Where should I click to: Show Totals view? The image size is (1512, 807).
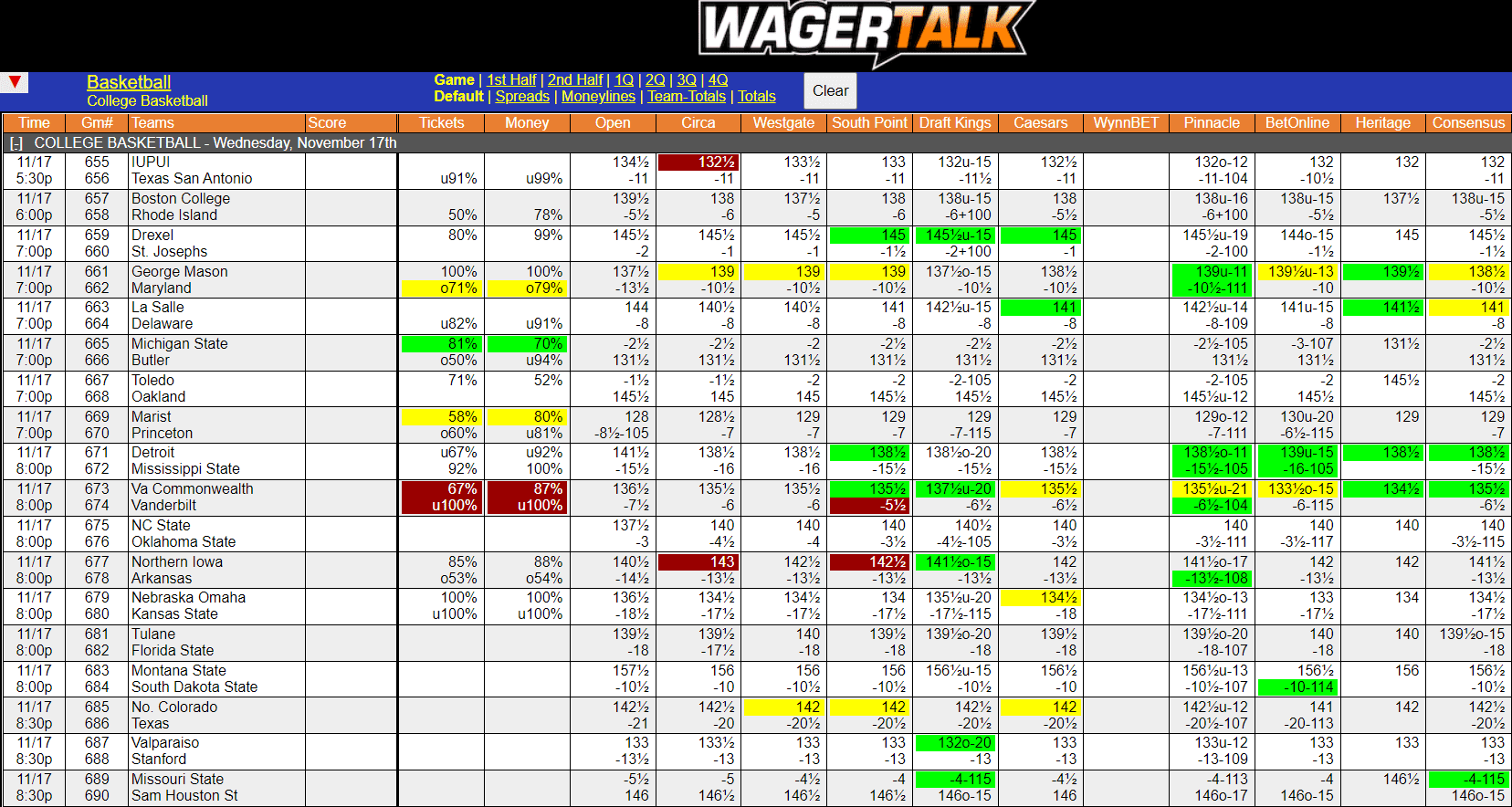757,97
